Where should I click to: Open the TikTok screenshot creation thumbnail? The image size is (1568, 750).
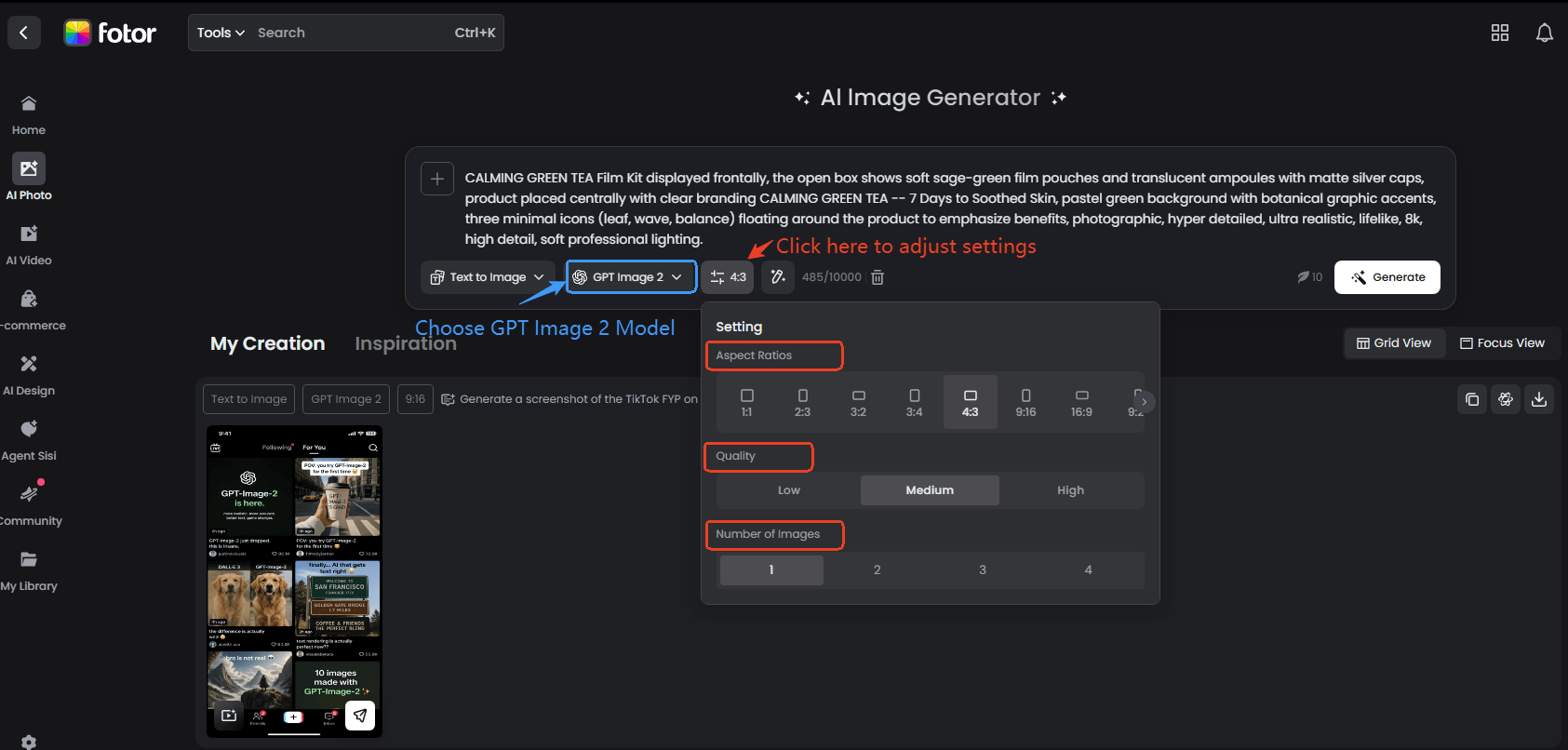pyautogui.click(x=294, y=581)
